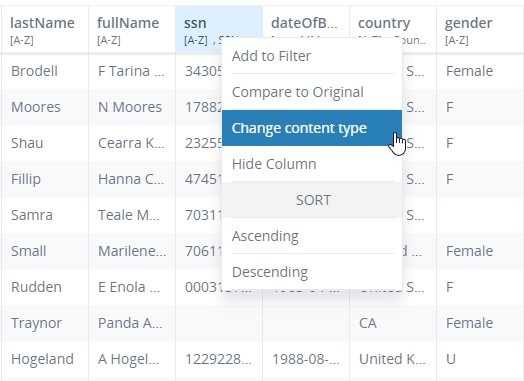Click the 1988-08 date of birth cell
This screenshot has height=381, width=524.
306,359
